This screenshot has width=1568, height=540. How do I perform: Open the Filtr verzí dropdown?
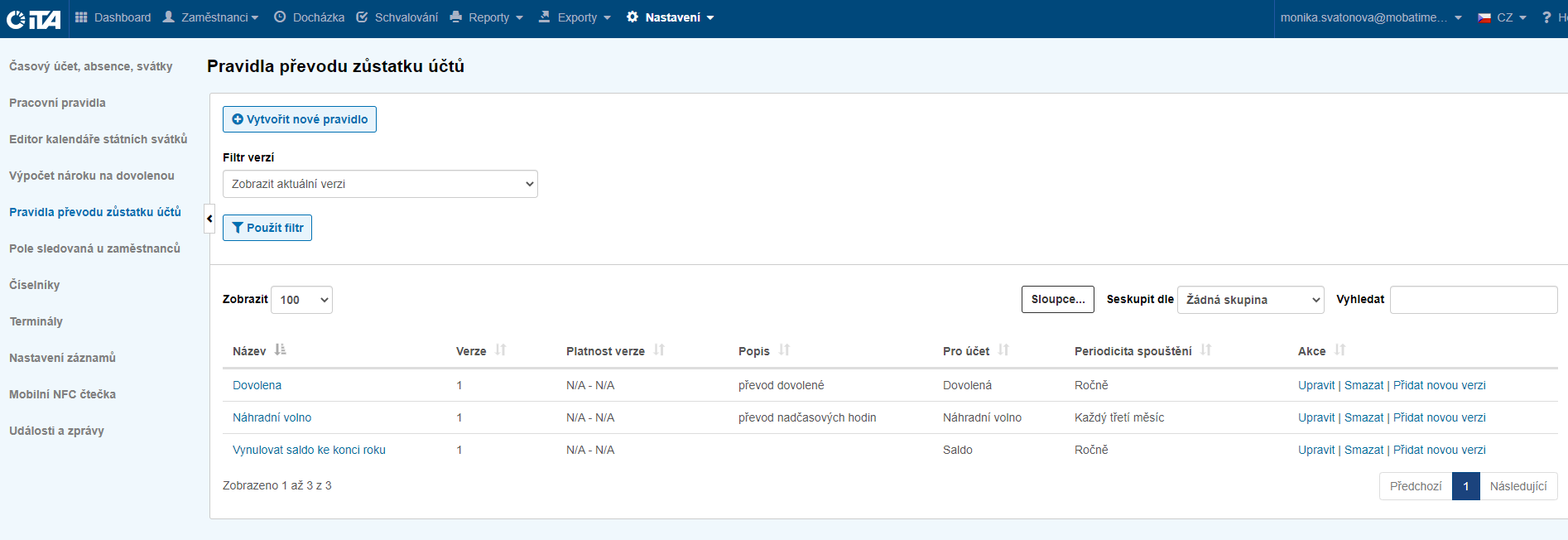tap(380, 184)
